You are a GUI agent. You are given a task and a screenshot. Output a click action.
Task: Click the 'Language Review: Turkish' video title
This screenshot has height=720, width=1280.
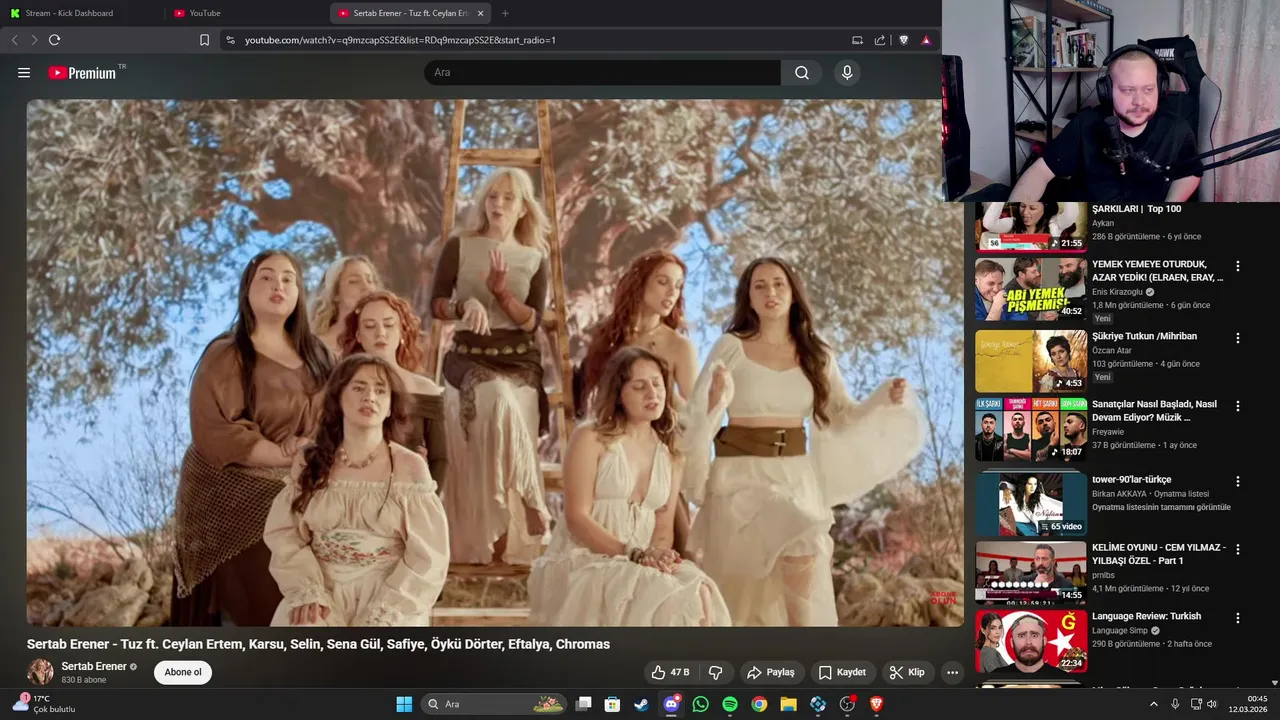[x=1146, y=616]
